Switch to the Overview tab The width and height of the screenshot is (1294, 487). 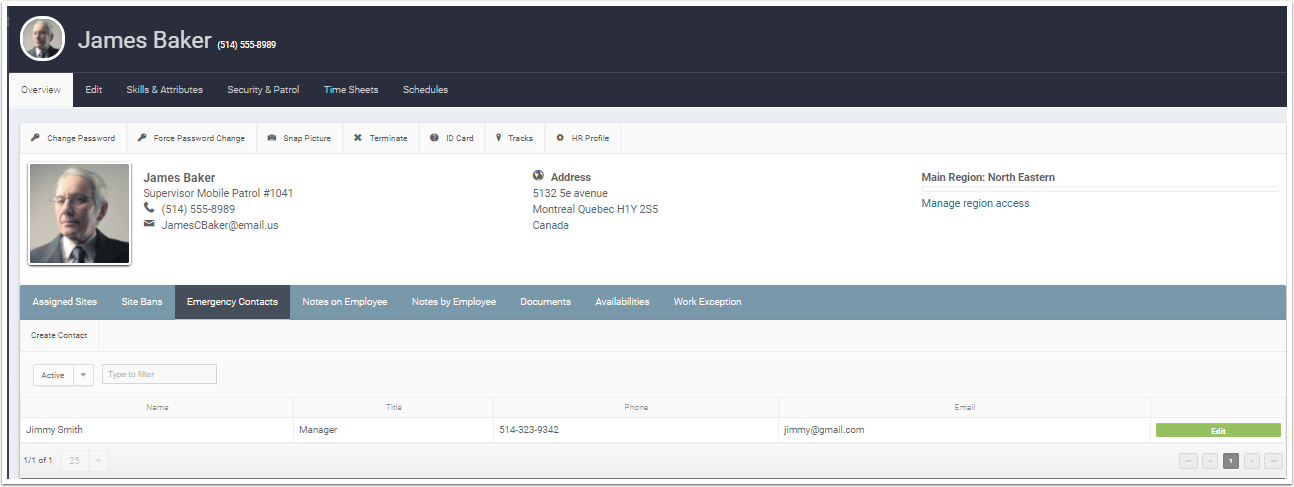point(41,90)
